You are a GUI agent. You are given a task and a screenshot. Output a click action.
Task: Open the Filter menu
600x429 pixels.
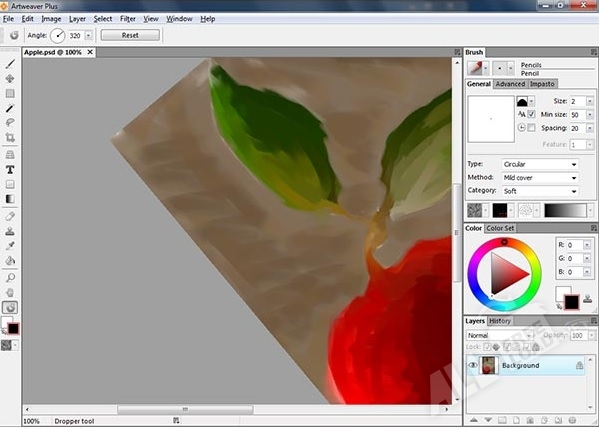click(x=128, y=19)
